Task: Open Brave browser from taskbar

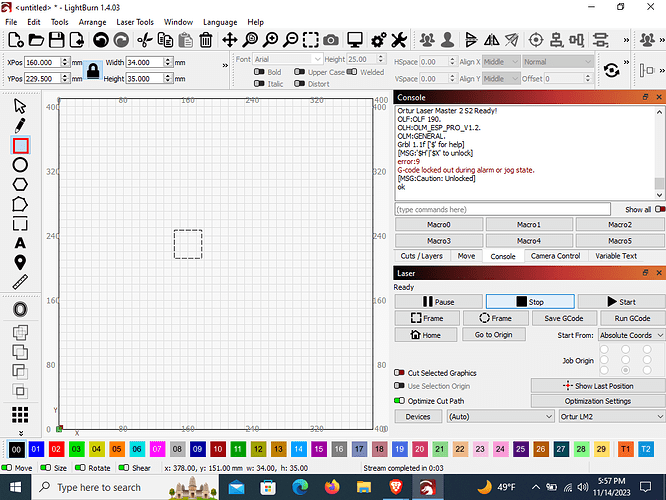Action: click(396, 487)
